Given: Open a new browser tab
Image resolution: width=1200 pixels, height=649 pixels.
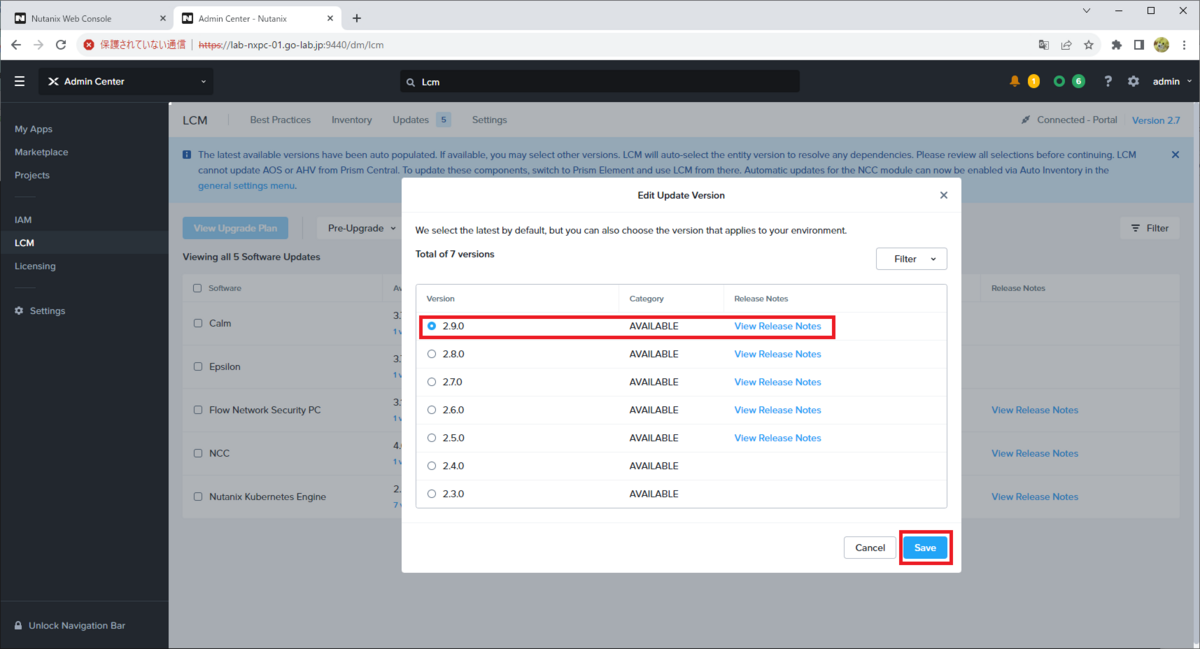Looking at the screenshot, I should (x=357, y=18).
